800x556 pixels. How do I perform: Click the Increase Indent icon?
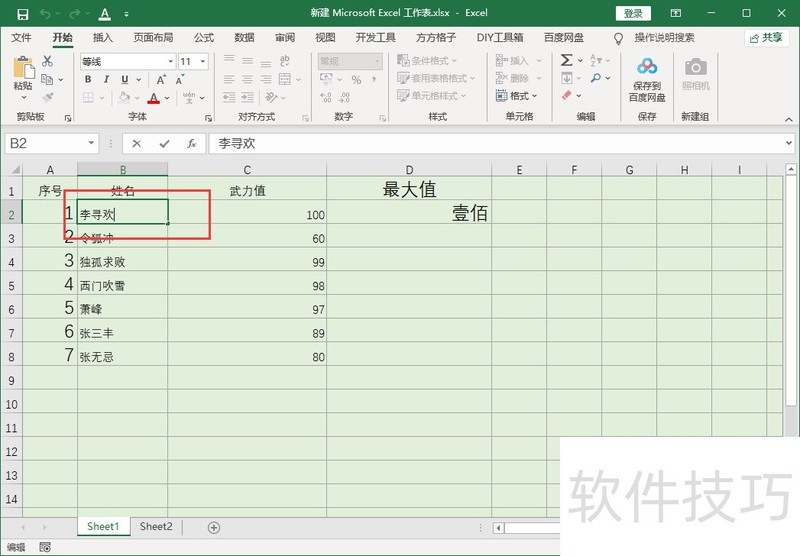click(248, 97)
